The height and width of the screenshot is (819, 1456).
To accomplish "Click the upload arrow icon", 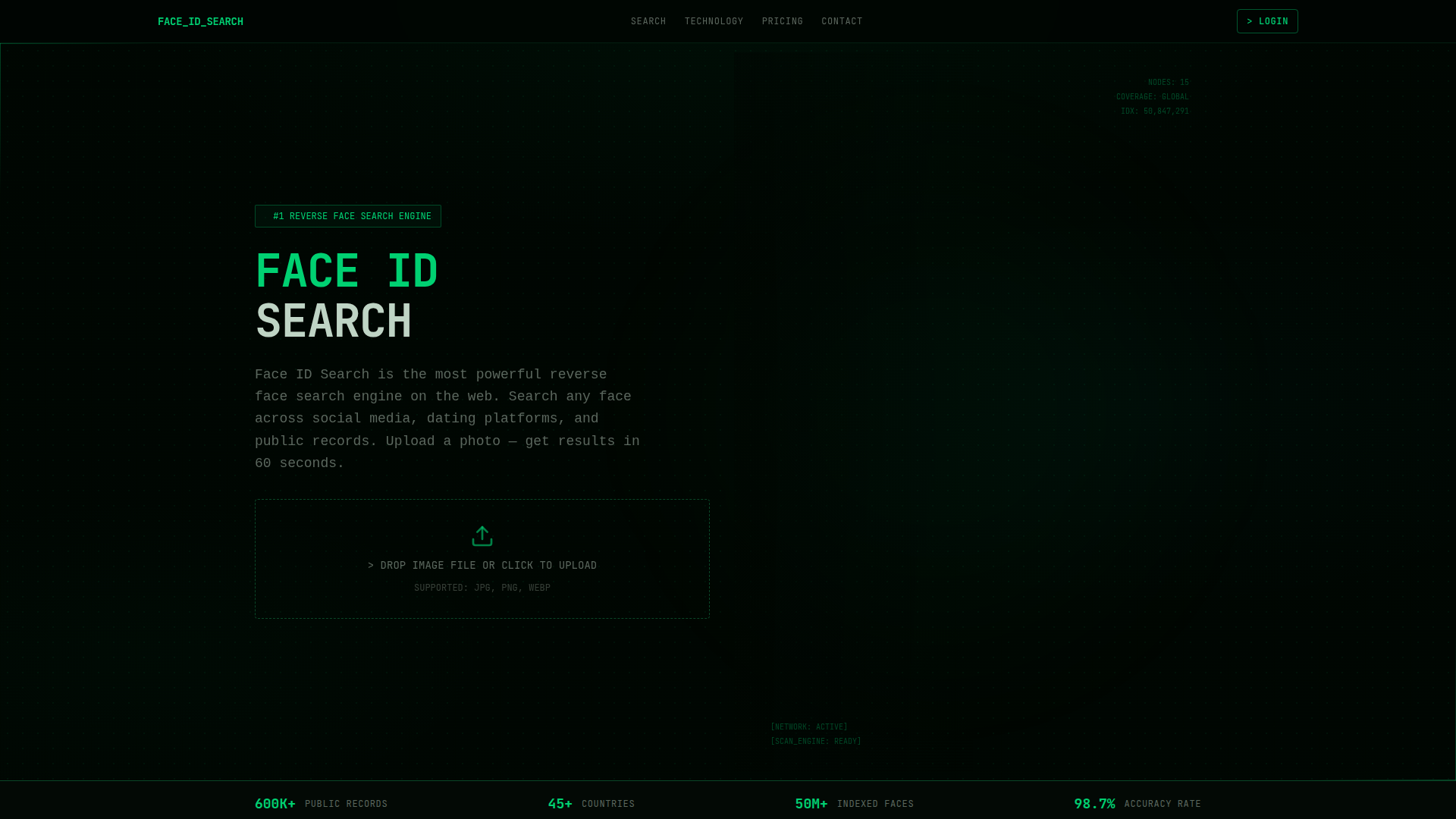I will pos(482,536).
